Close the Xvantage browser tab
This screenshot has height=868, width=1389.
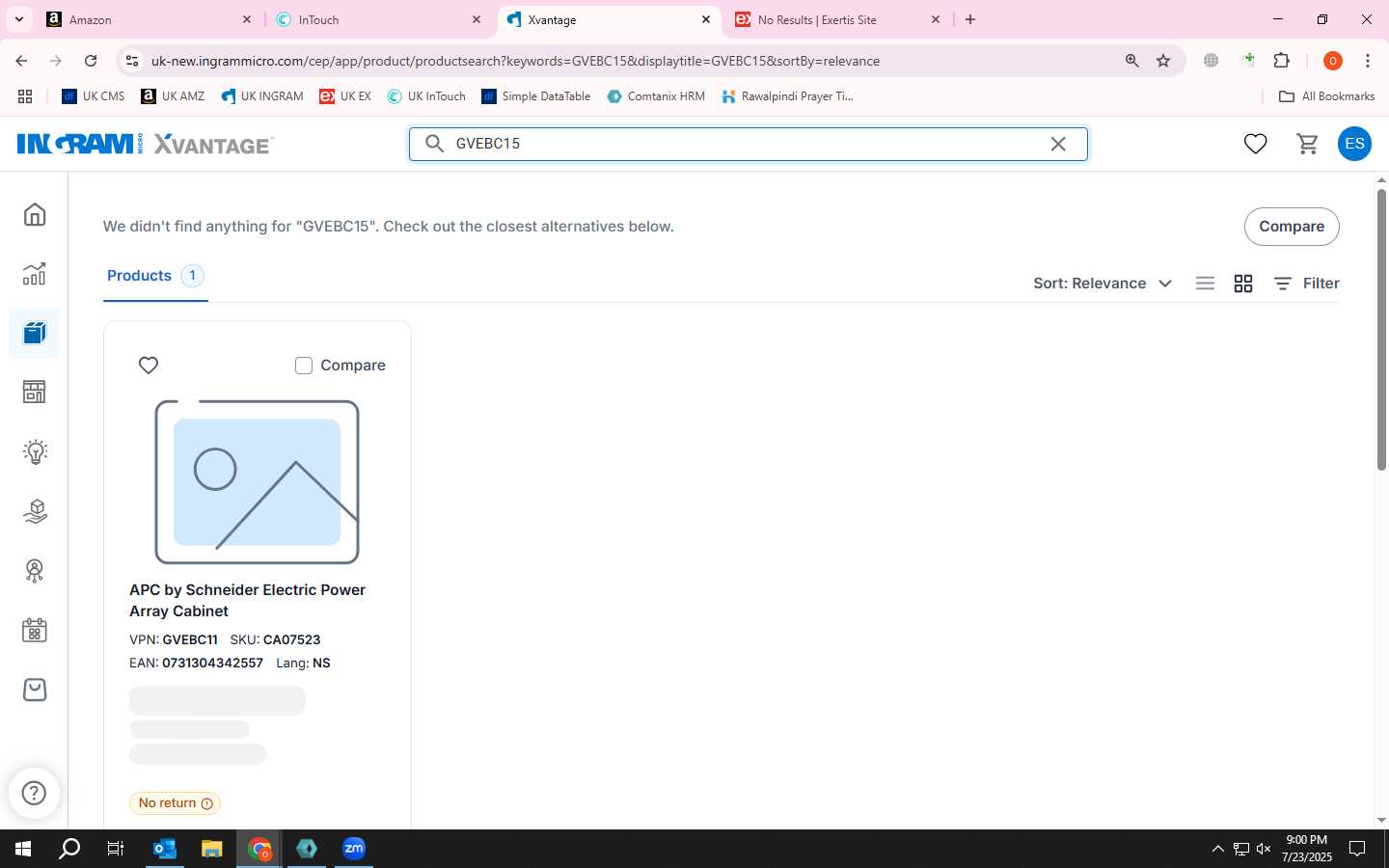click(706, 19)
